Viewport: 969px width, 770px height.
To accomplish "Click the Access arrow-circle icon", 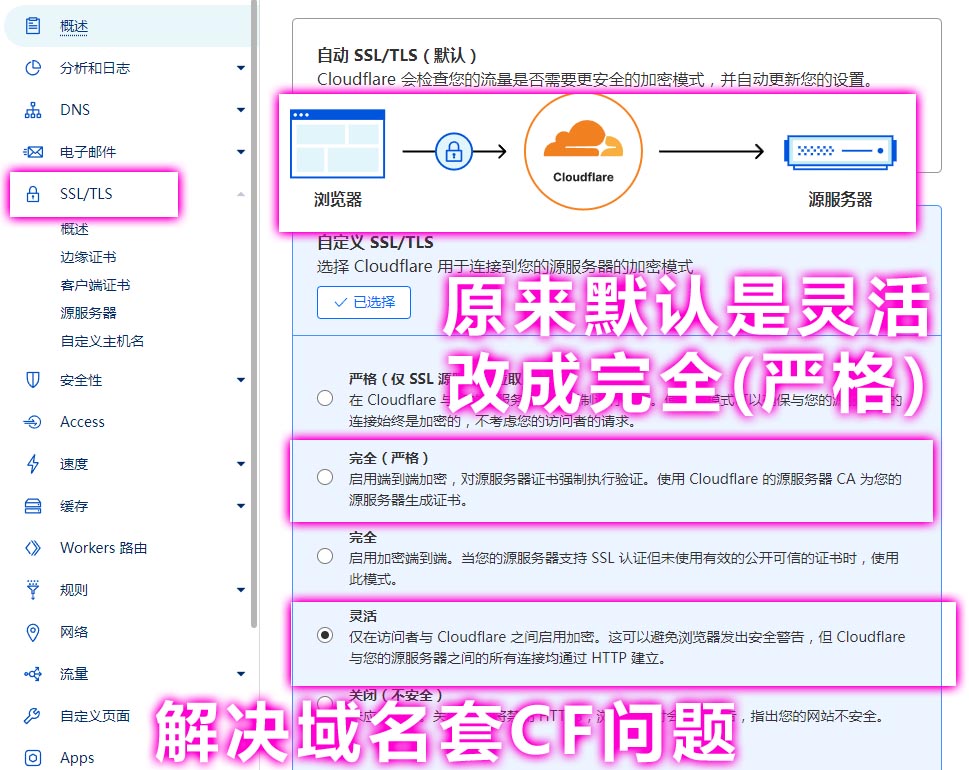I will [x=33, y=422].
